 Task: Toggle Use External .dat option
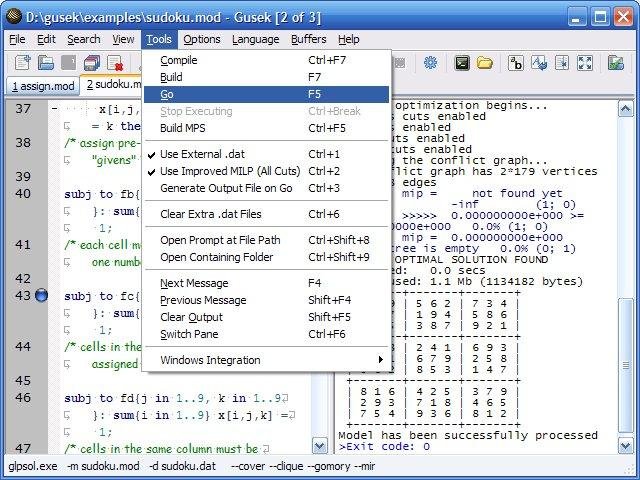point(266,154)
